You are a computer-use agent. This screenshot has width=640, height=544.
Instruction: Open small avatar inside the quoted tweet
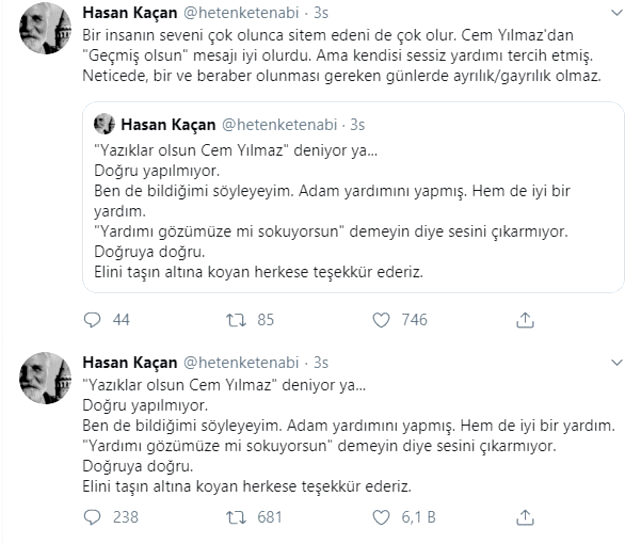click(x=101, y=125)
